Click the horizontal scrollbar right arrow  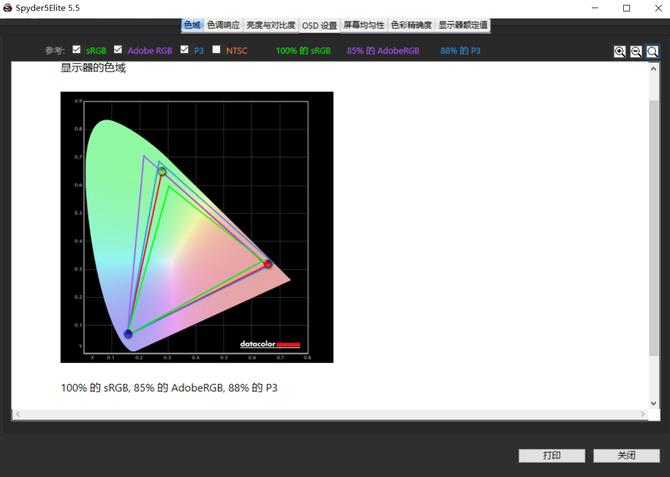(642, 414)
